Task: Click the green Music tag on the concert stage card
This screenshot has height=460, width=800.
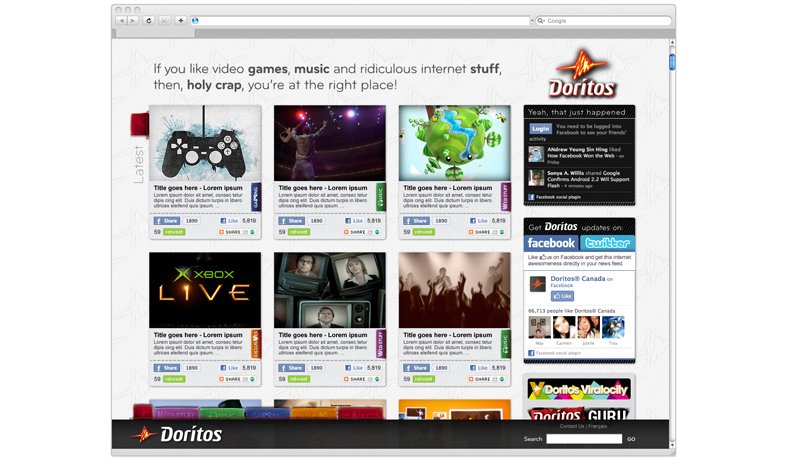Action: pyautogui.click(x=381, y=197)
